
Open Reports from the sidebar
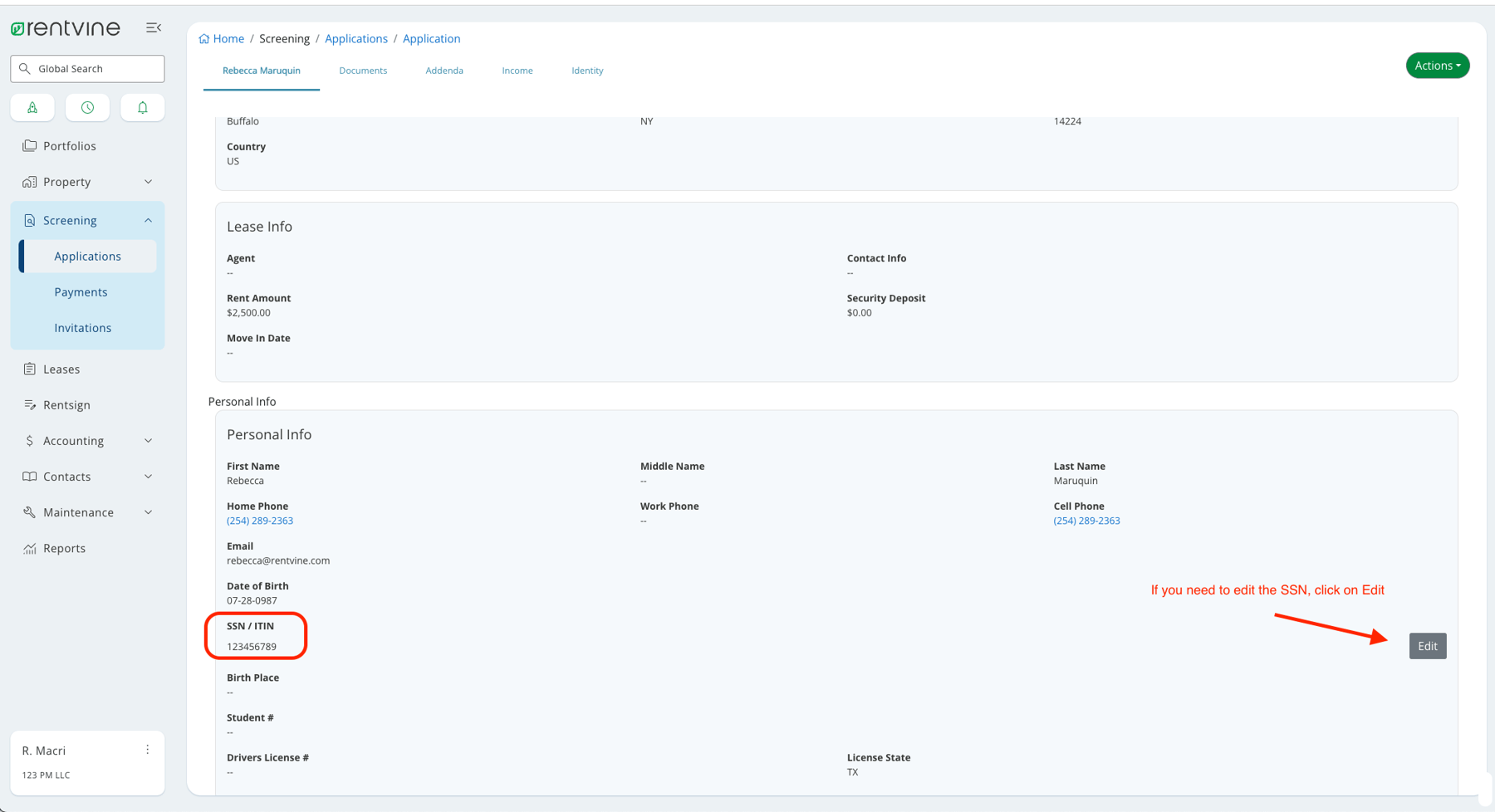click(64, 548)
